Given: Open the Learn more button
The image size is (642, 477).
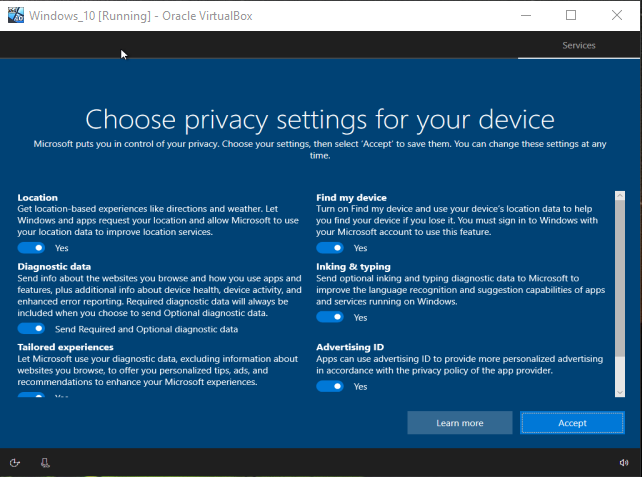Looking at the screenshot, I should pyautogui.click(x=460, y=423).
